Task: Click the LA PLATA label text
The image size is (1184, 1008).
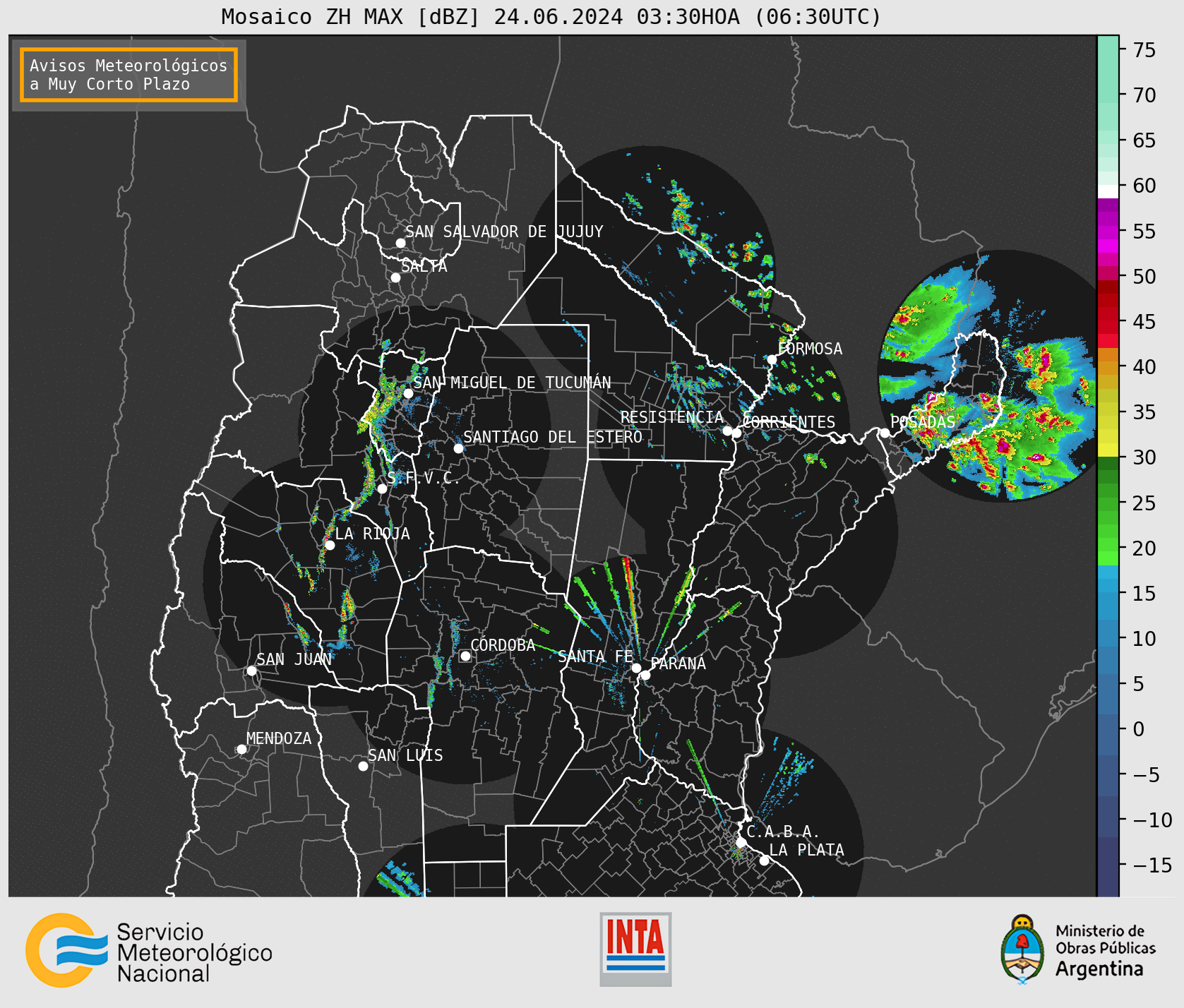Action: [x=806, y=850]
